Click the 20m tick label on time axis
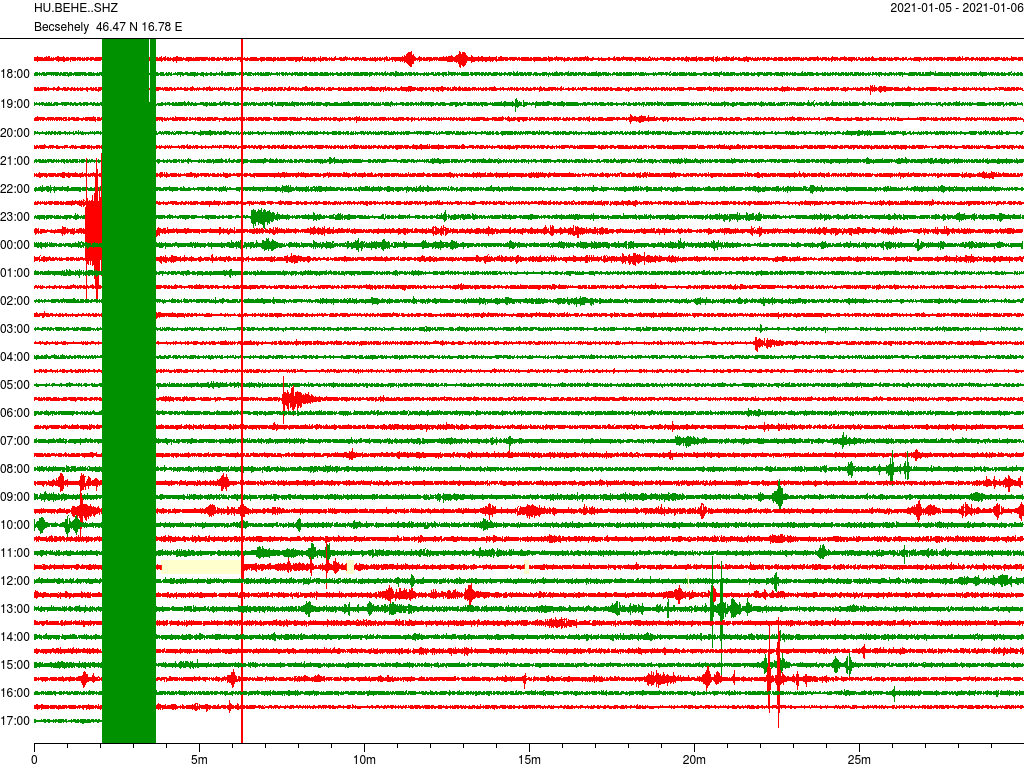This screenshot has width=1024, height=768. pos(694,761)
